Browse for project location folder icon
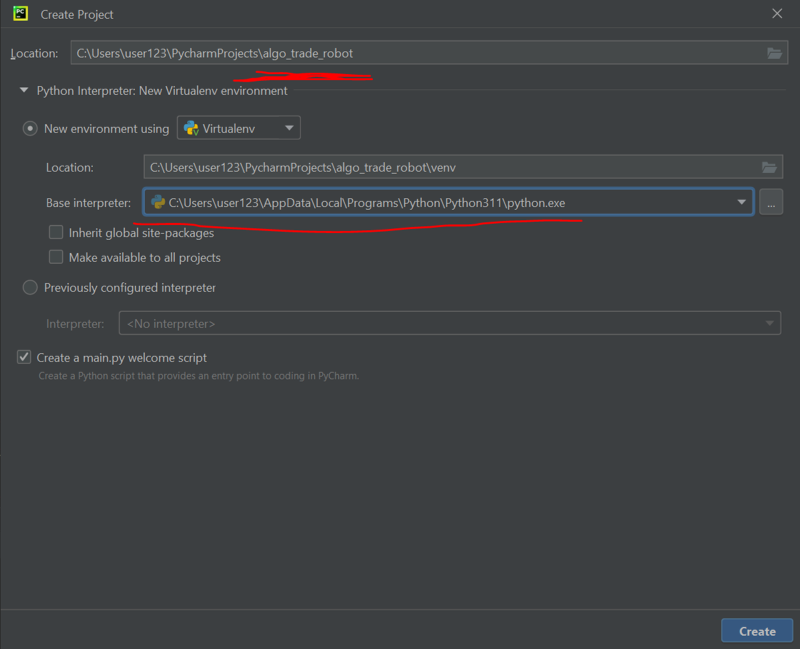Image resolution: width=800 pixels, height=649 pixels. pos(774,53)
